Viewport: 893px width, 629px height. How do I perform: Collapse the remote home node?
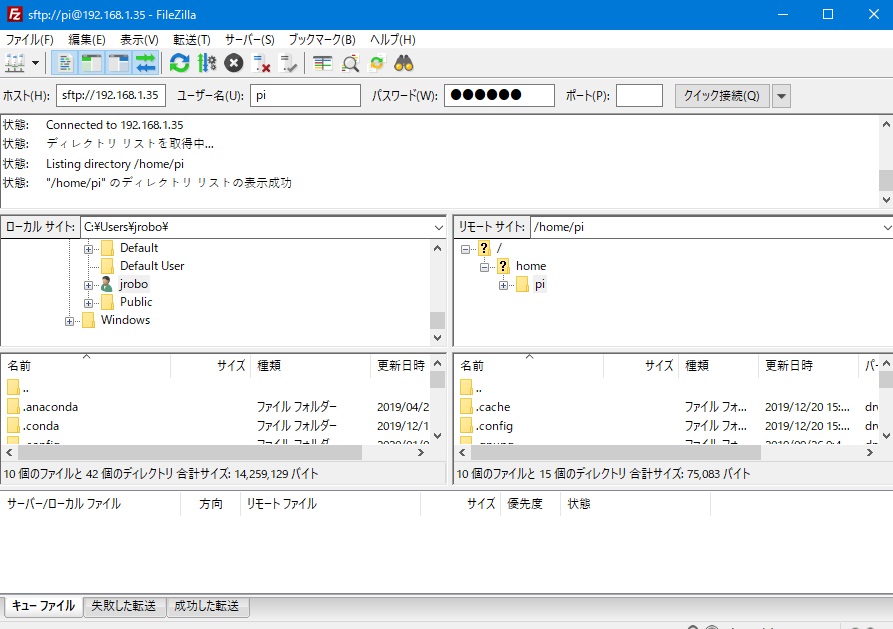pos(484,267)
